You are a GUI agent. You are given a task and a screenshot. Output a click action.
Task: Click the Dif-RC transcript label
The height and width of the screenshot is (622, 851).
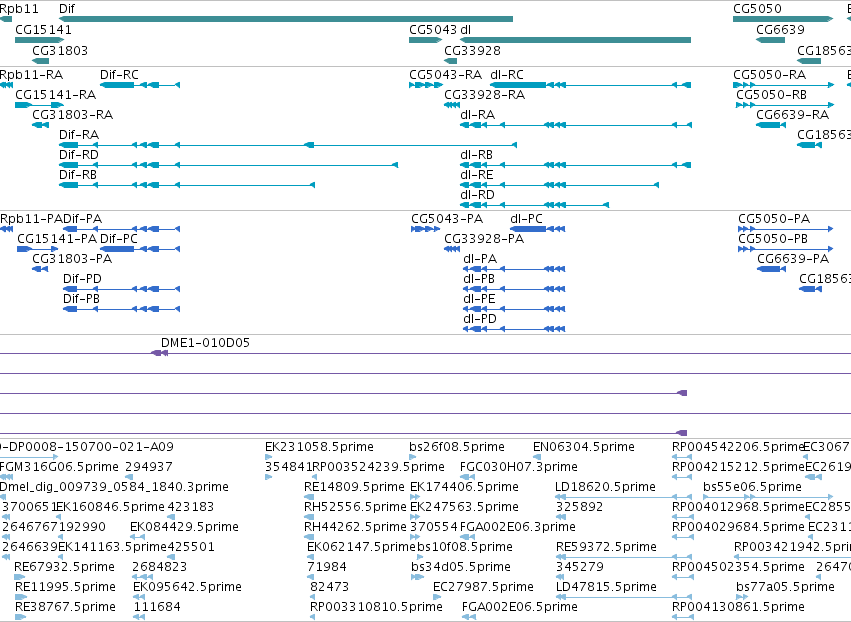pyautogui.click(x=119, y=74)
